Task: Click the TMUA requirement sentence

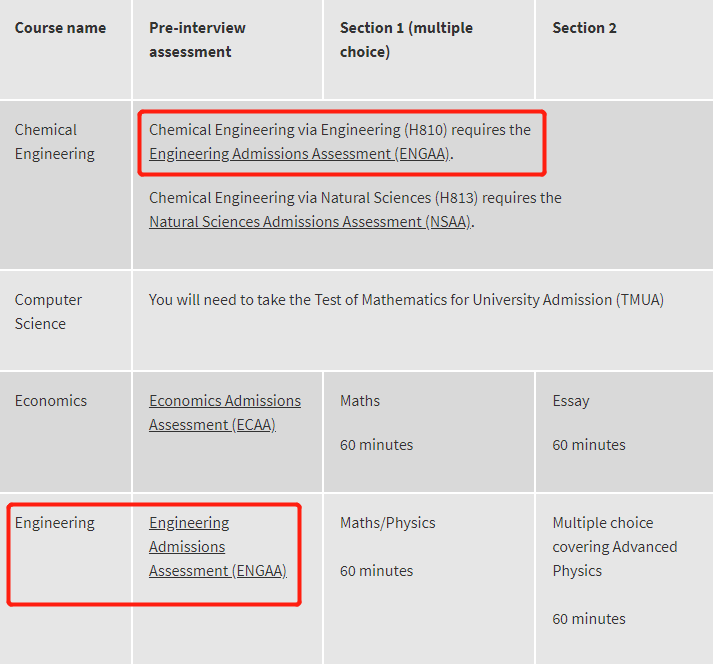Action: coord(407,300)
